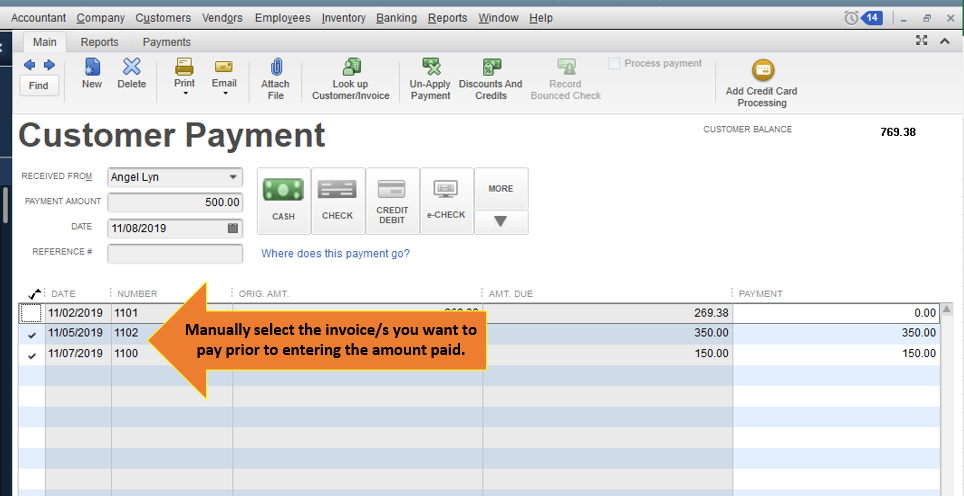Click 'Where does this payment go?' link
Viewport: 964px width, 496px height.
coord(335,253)
